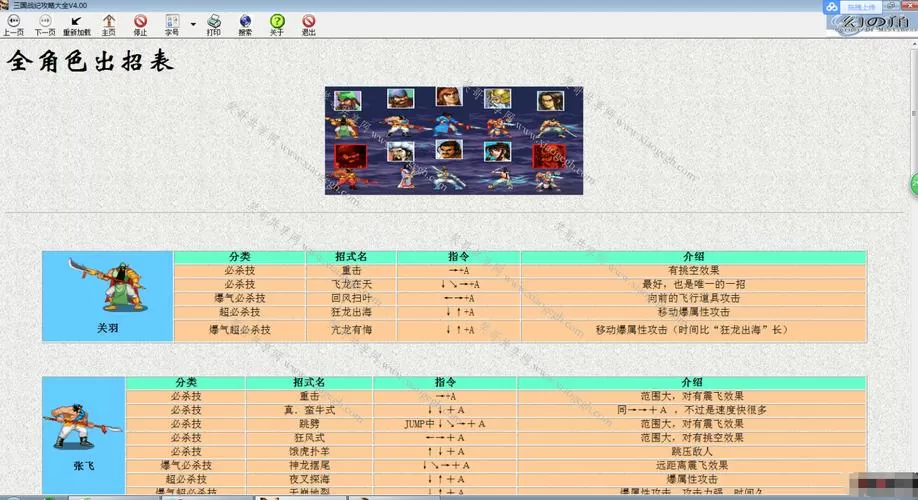918x500 pixels.
Task: Select the 张飞 name label
Action: [x=84, y=466]
